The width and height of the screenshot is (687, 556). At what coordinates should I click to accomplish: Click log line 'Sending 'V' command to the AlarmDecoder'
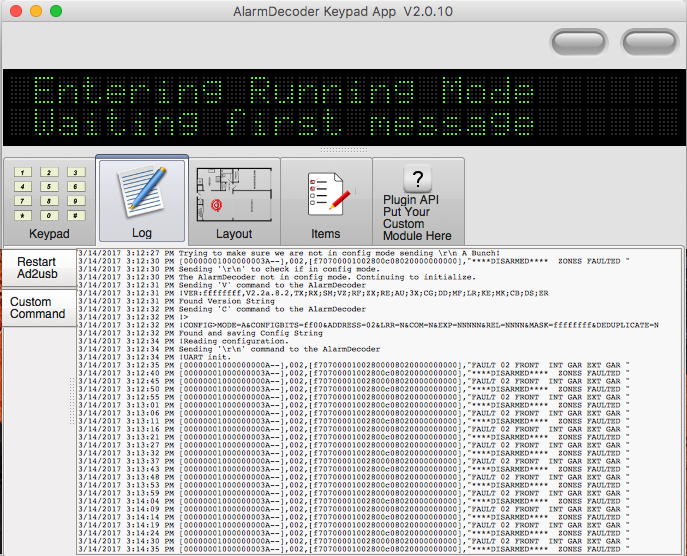point(222,285)
